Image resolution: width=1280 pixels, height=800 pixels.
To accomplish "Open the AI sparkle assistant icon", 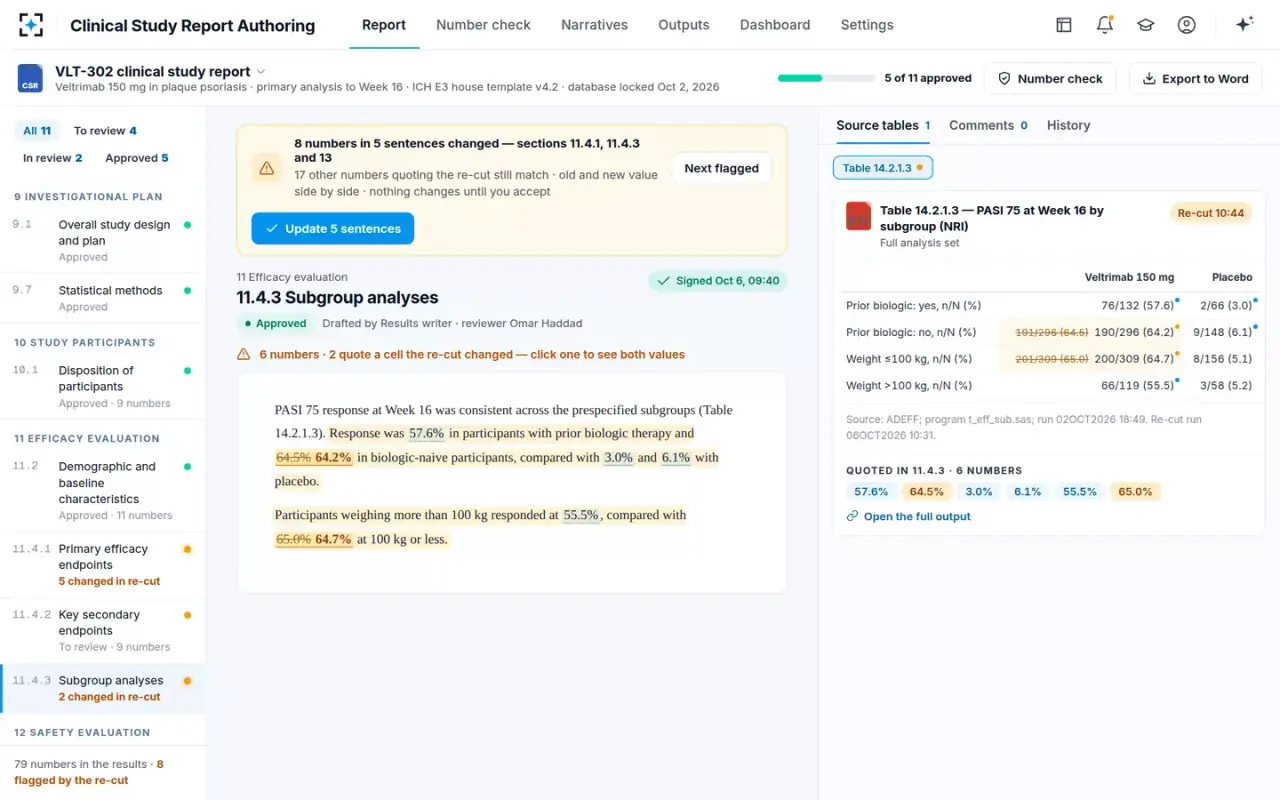I will coord(1245,25).
